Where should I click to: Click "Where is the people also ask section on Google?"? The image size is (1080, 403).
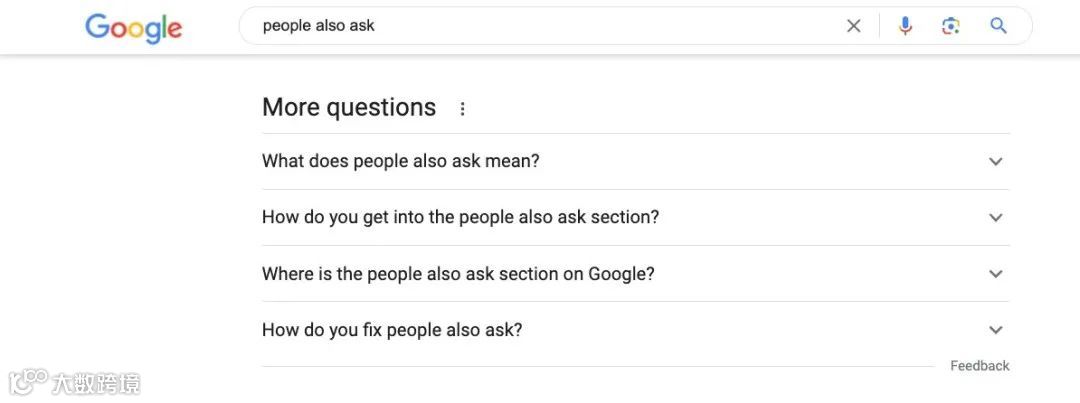pyautogui.click(x=458, y=273)
